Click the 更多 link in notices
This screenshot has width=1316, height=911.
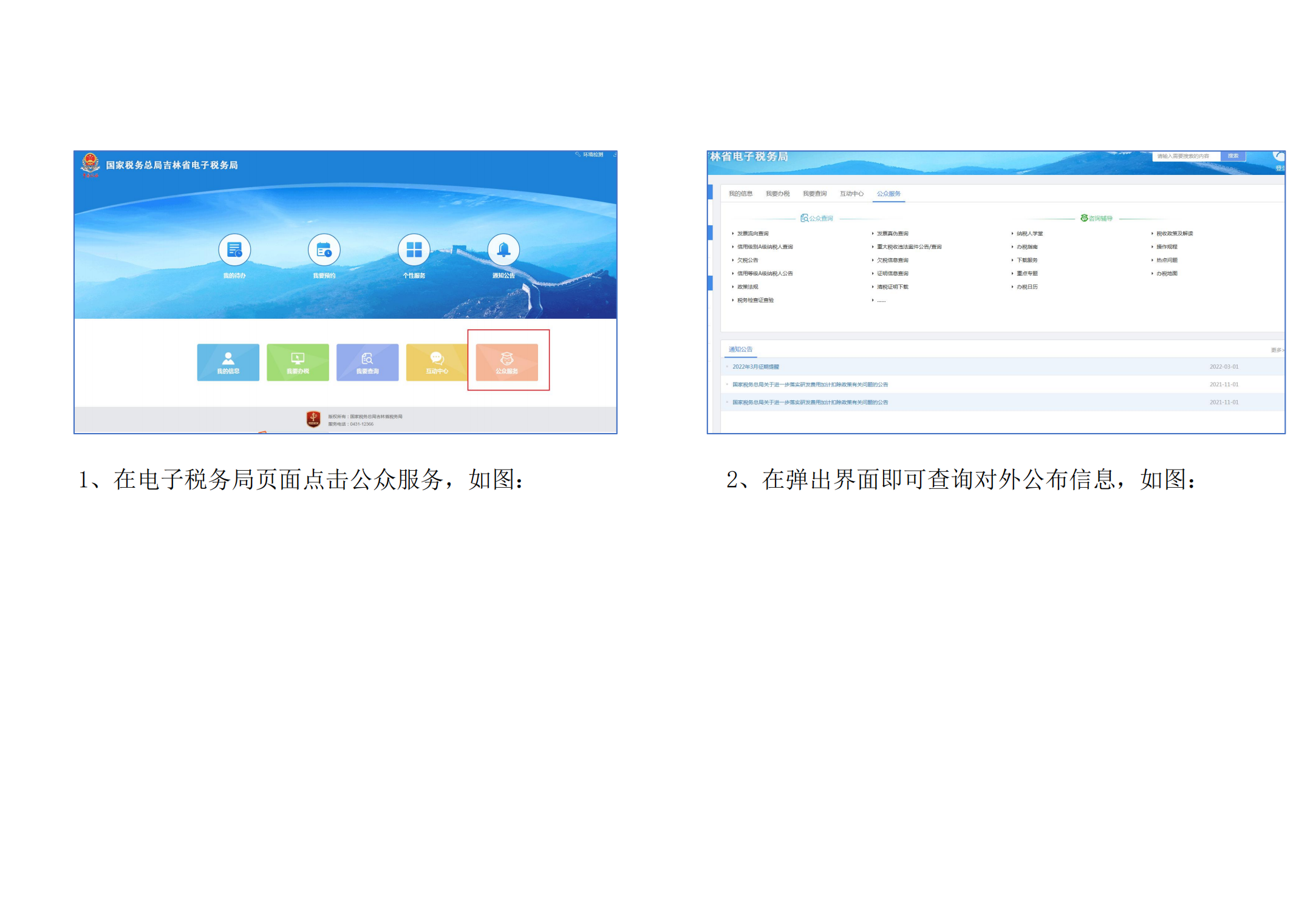[1277, 350]
